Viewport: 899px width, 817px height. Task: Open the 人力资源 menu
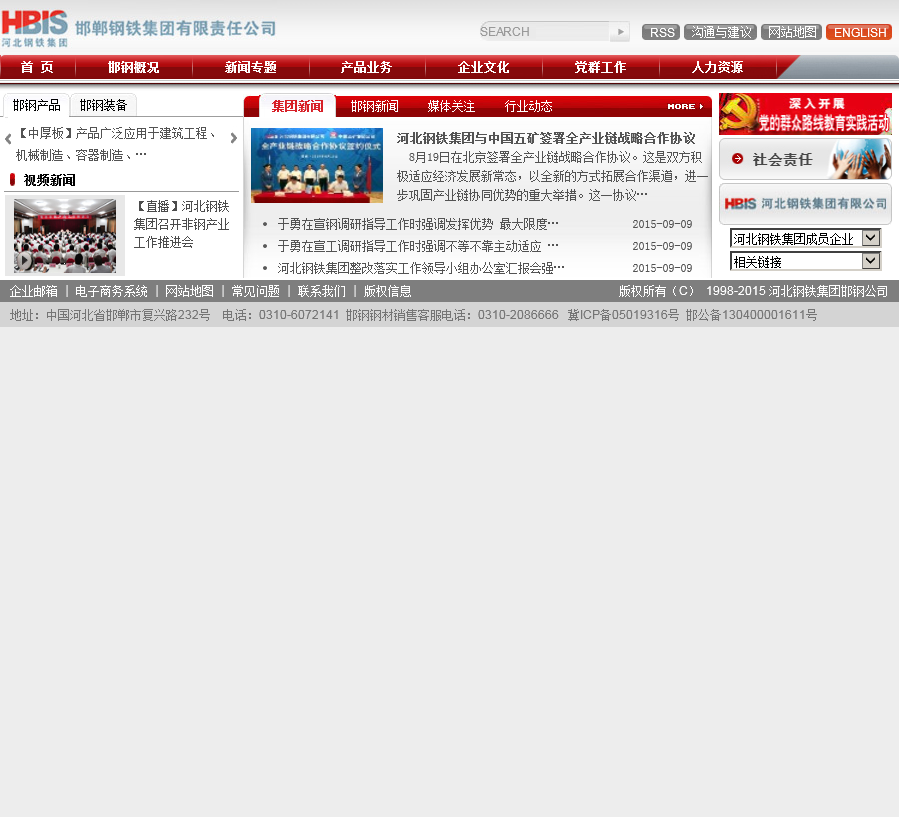point(717,67)
